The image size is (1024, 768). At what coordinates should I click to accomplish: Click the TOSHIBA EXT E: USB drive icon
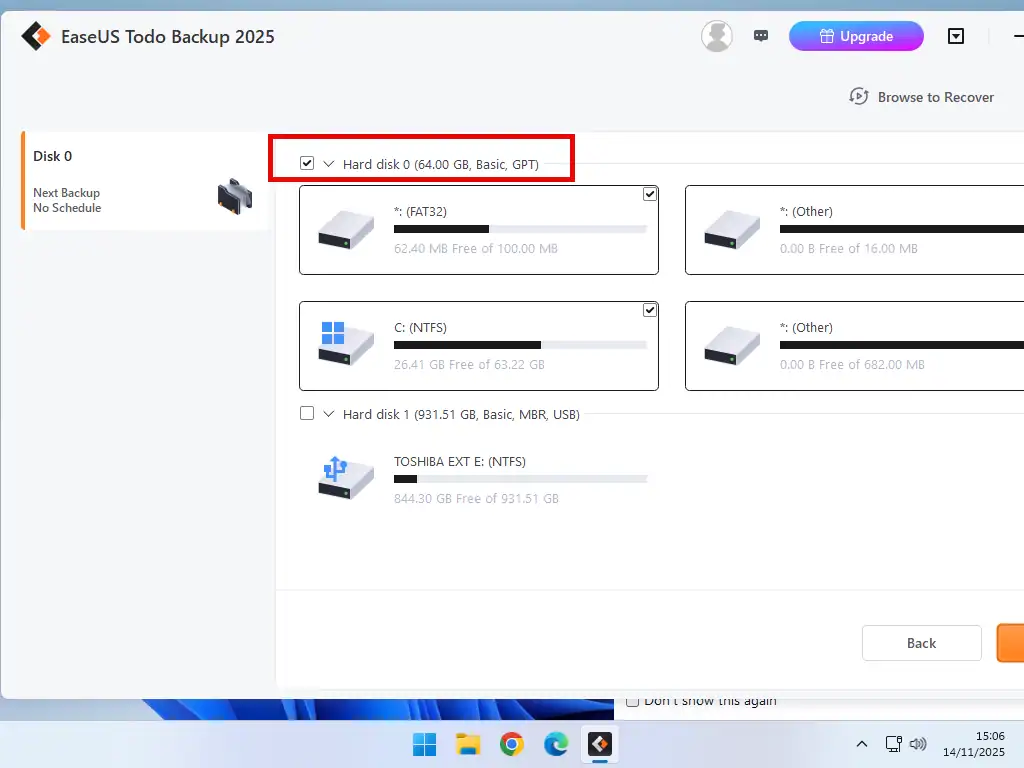click(x=344, y=477)
